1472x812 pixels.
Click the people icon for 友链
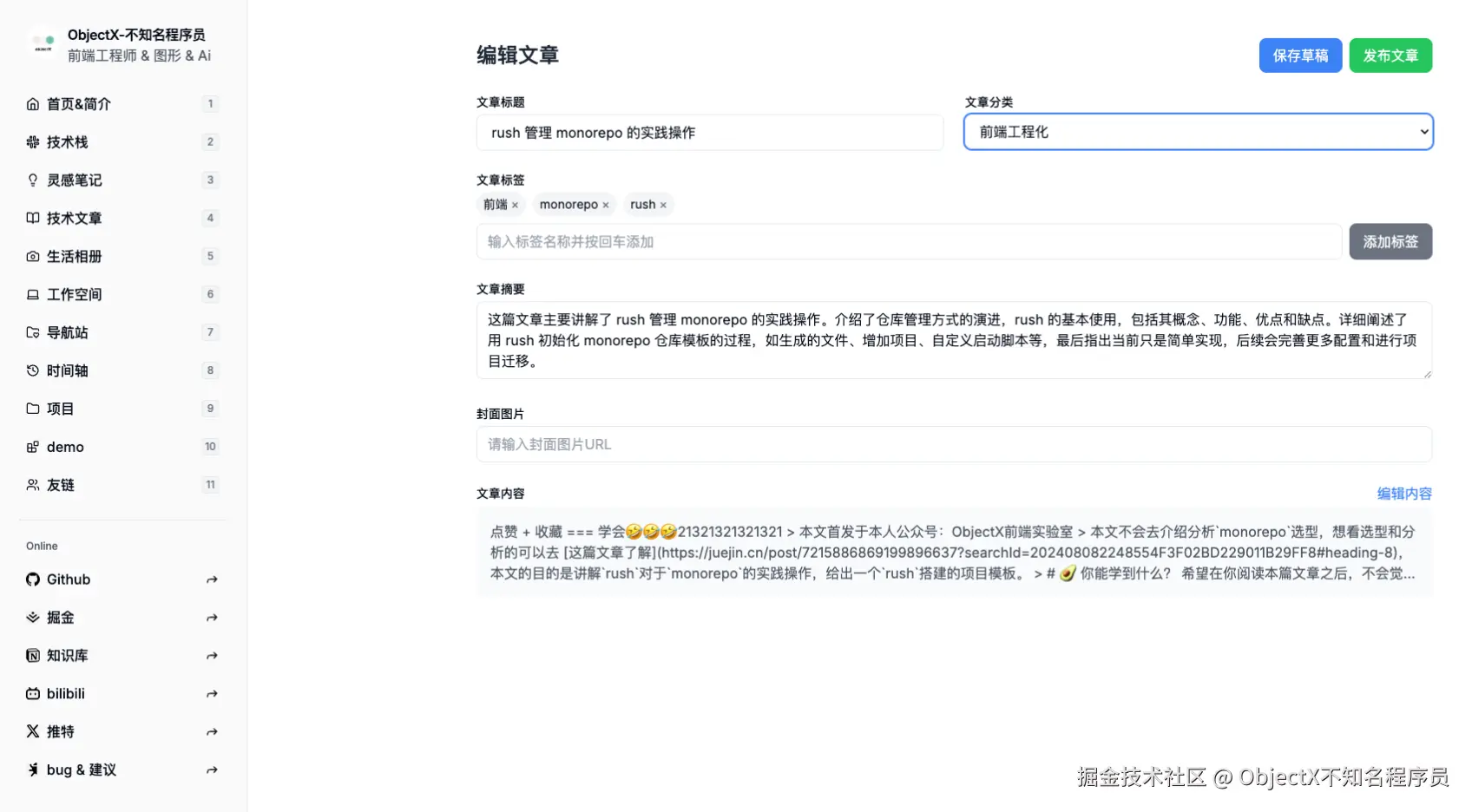coord(33,485)
